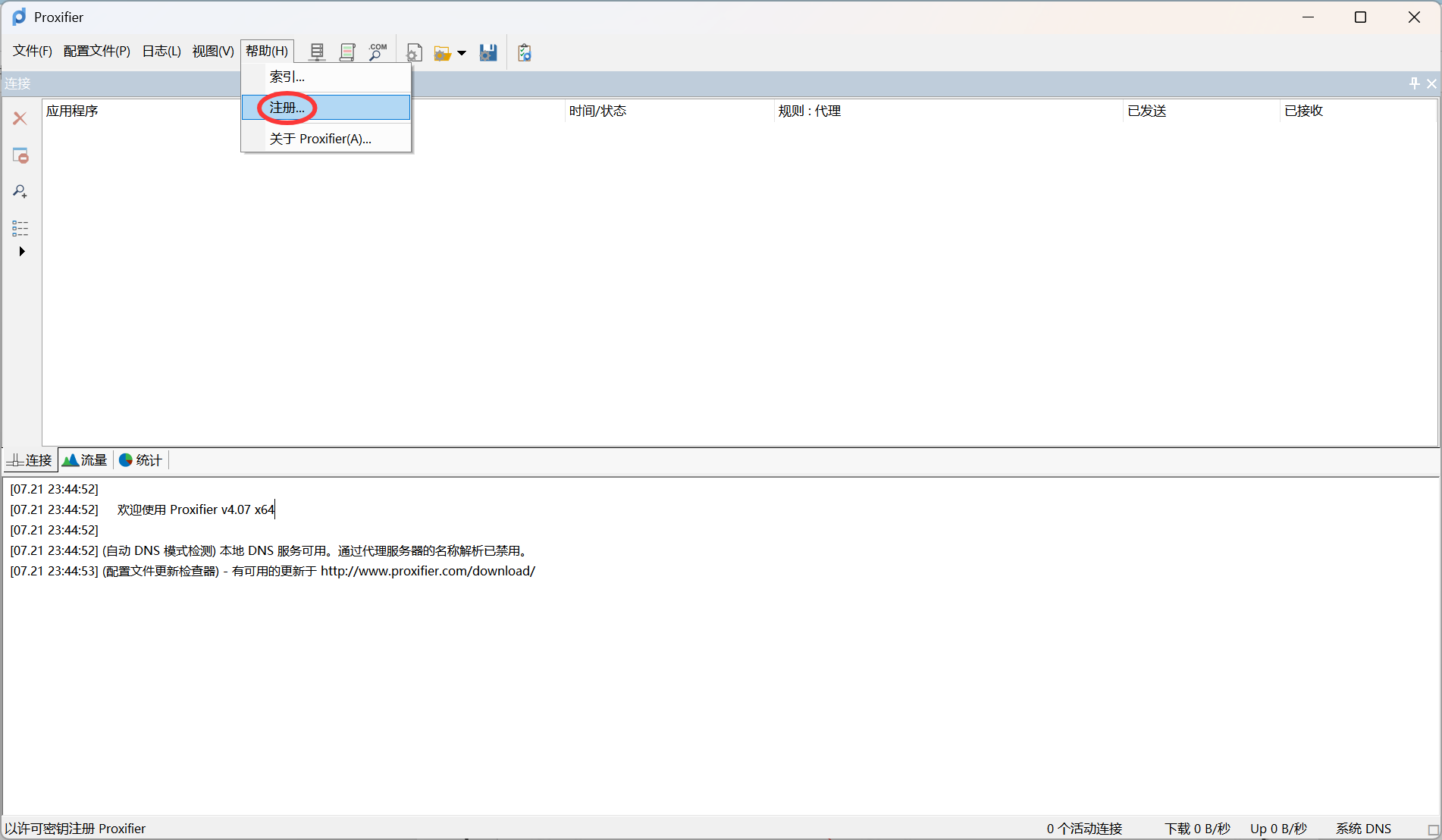
Task: Click the red X close connection icon
Action: 20,118
